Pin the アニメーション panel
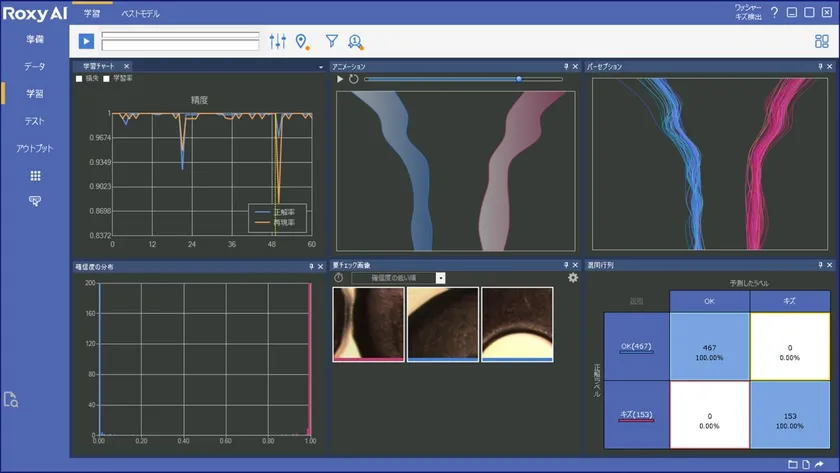840x473 pixels. (x=565, y=66)
